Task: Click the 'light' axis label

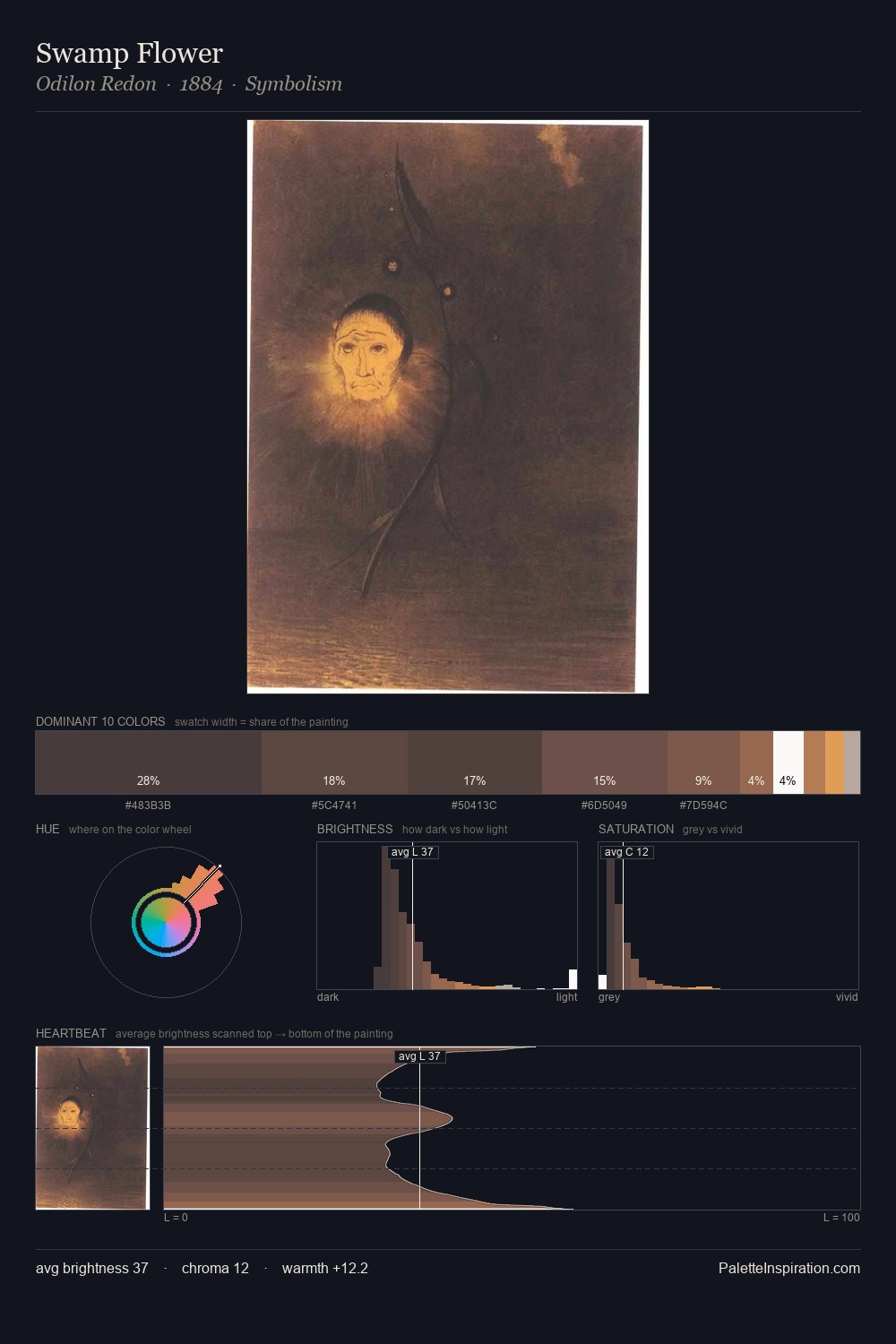Action: (x=567, y=997)
